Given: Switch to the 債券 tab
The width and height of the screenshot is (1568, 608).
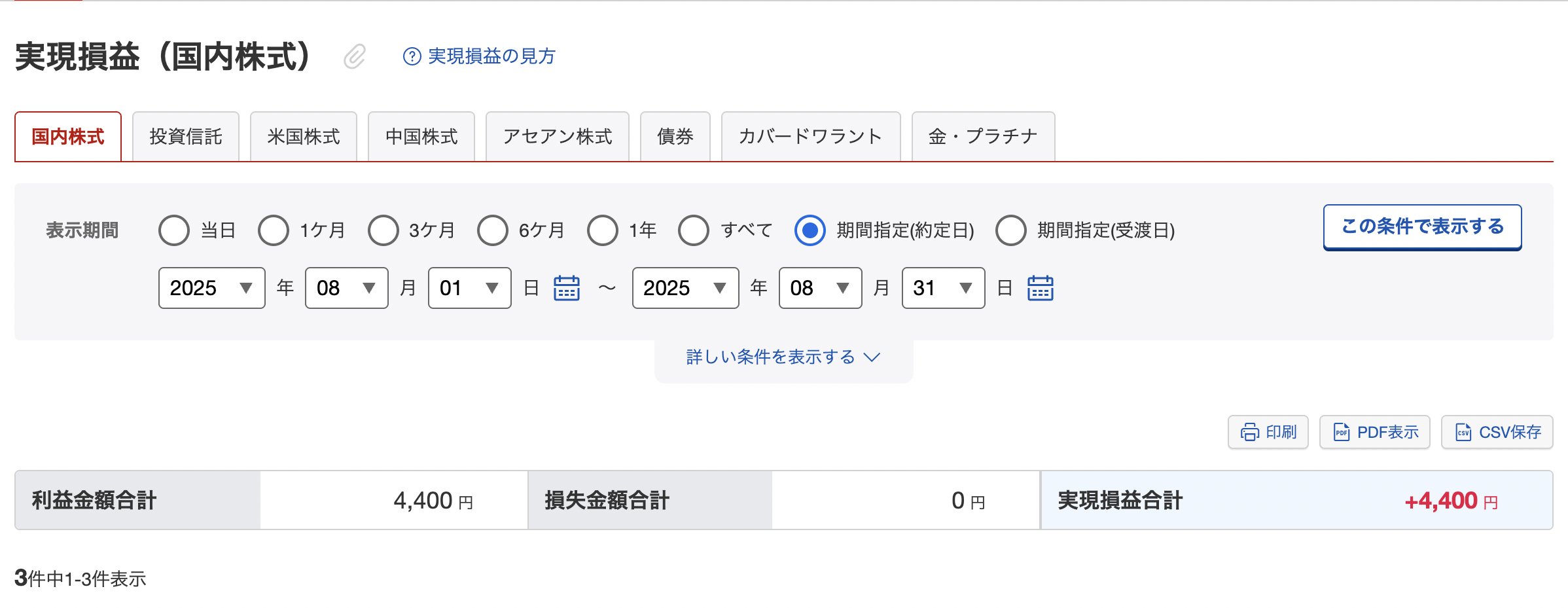Looking at the screenshot, I should tap(675, 136).
